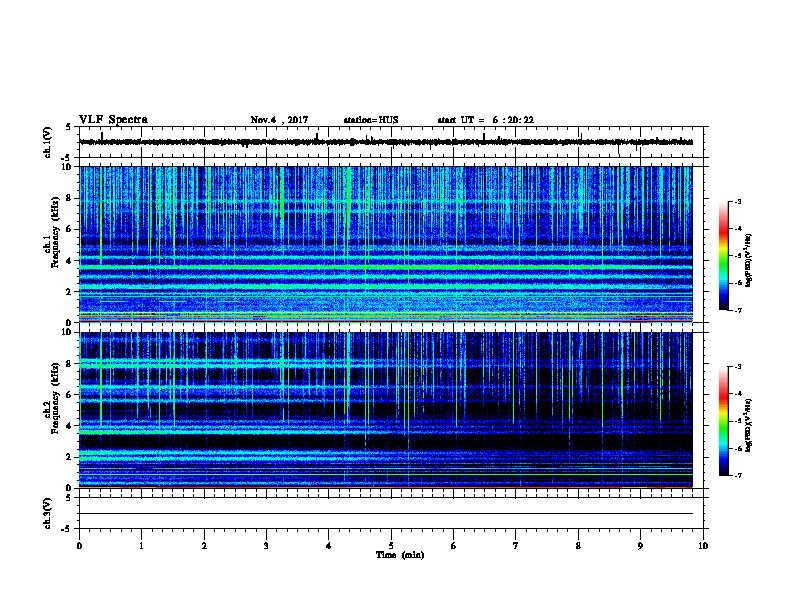Click the ch.2 colorbar "-7" tick label
792x612 pixels.
(x=737, y=476)
